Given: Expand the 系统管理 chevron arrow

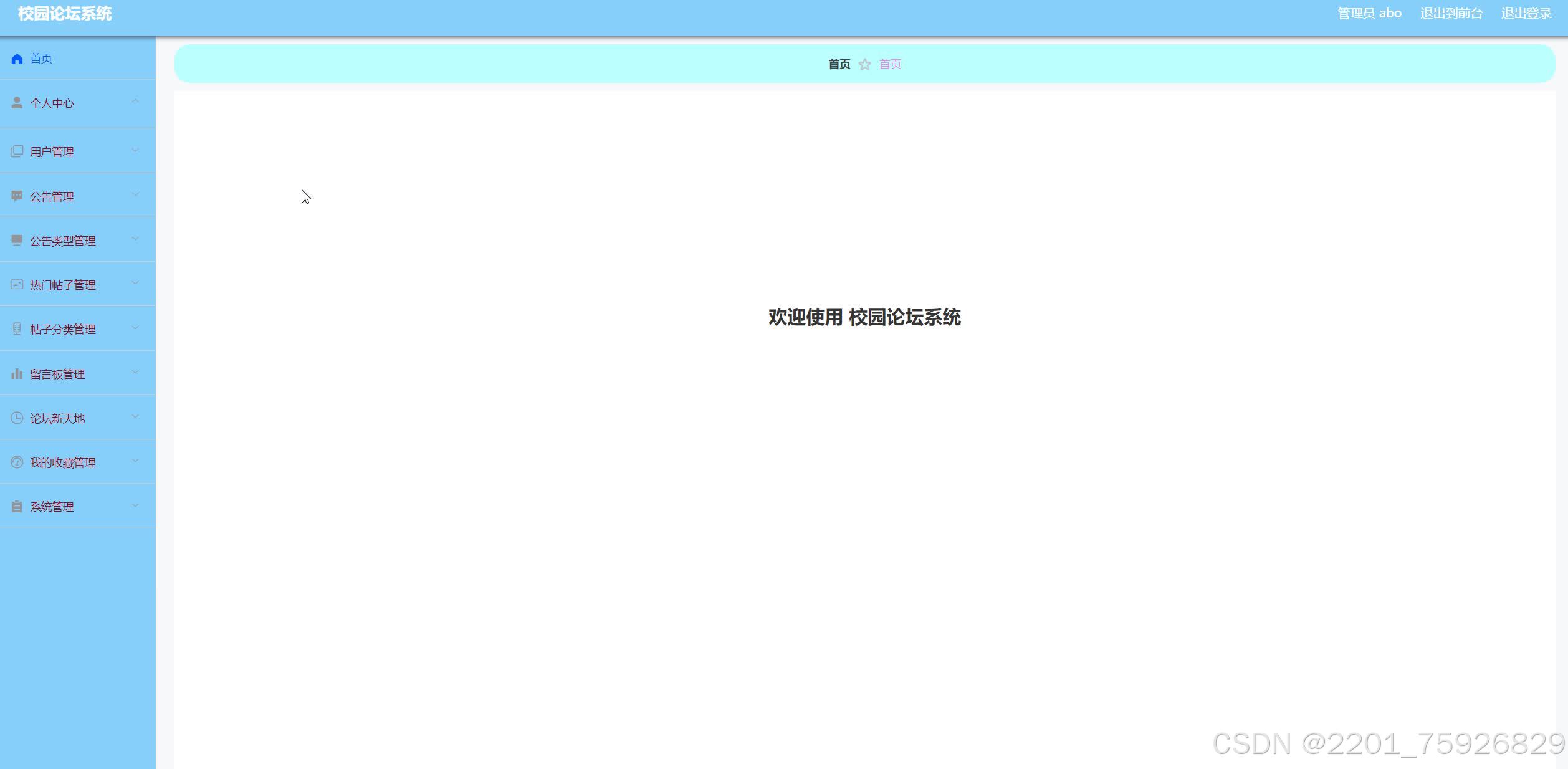Looking at the screenshot, I should click(135, 505).
